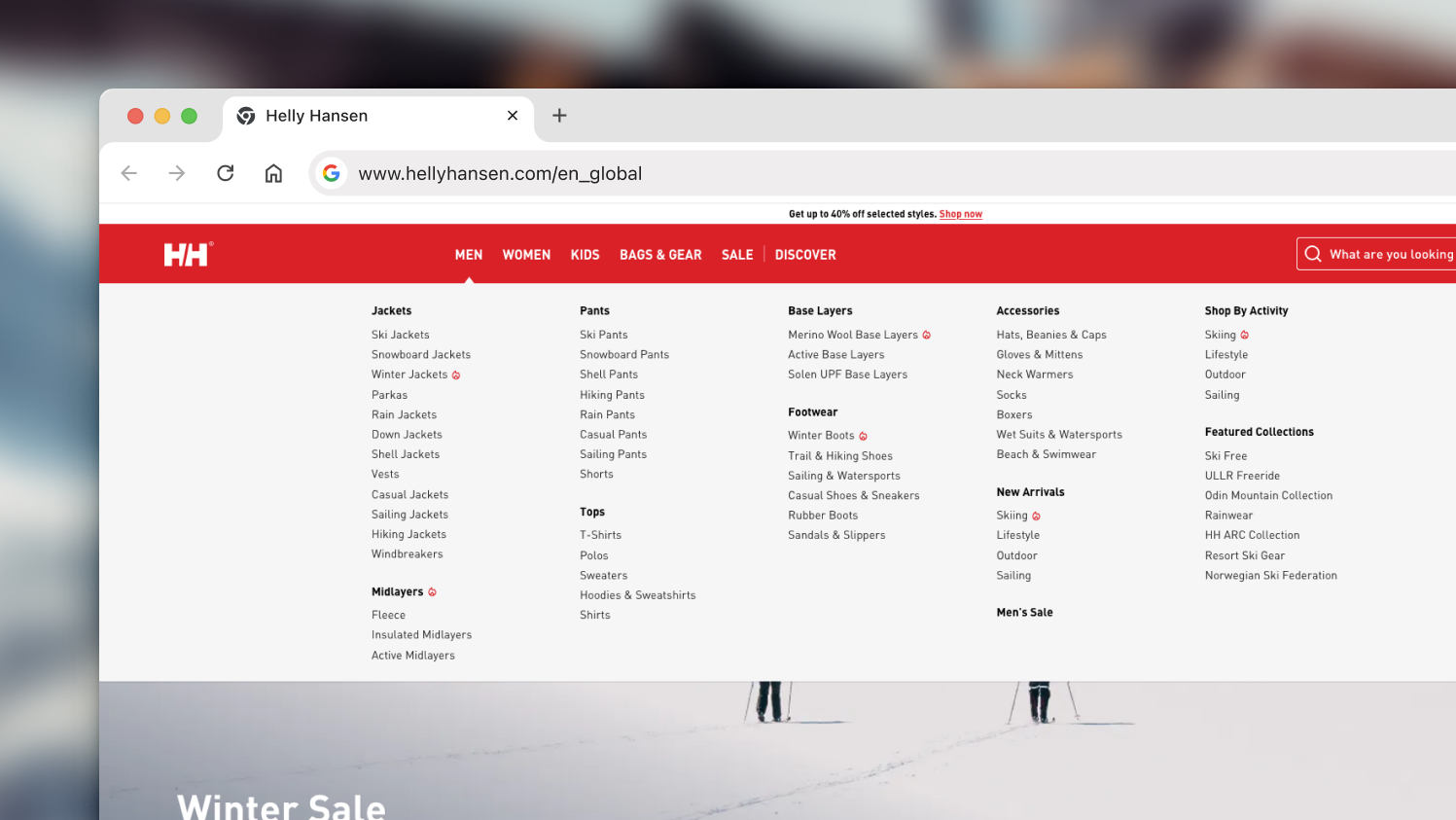Open the DISCOVER menu

point(805,254)
